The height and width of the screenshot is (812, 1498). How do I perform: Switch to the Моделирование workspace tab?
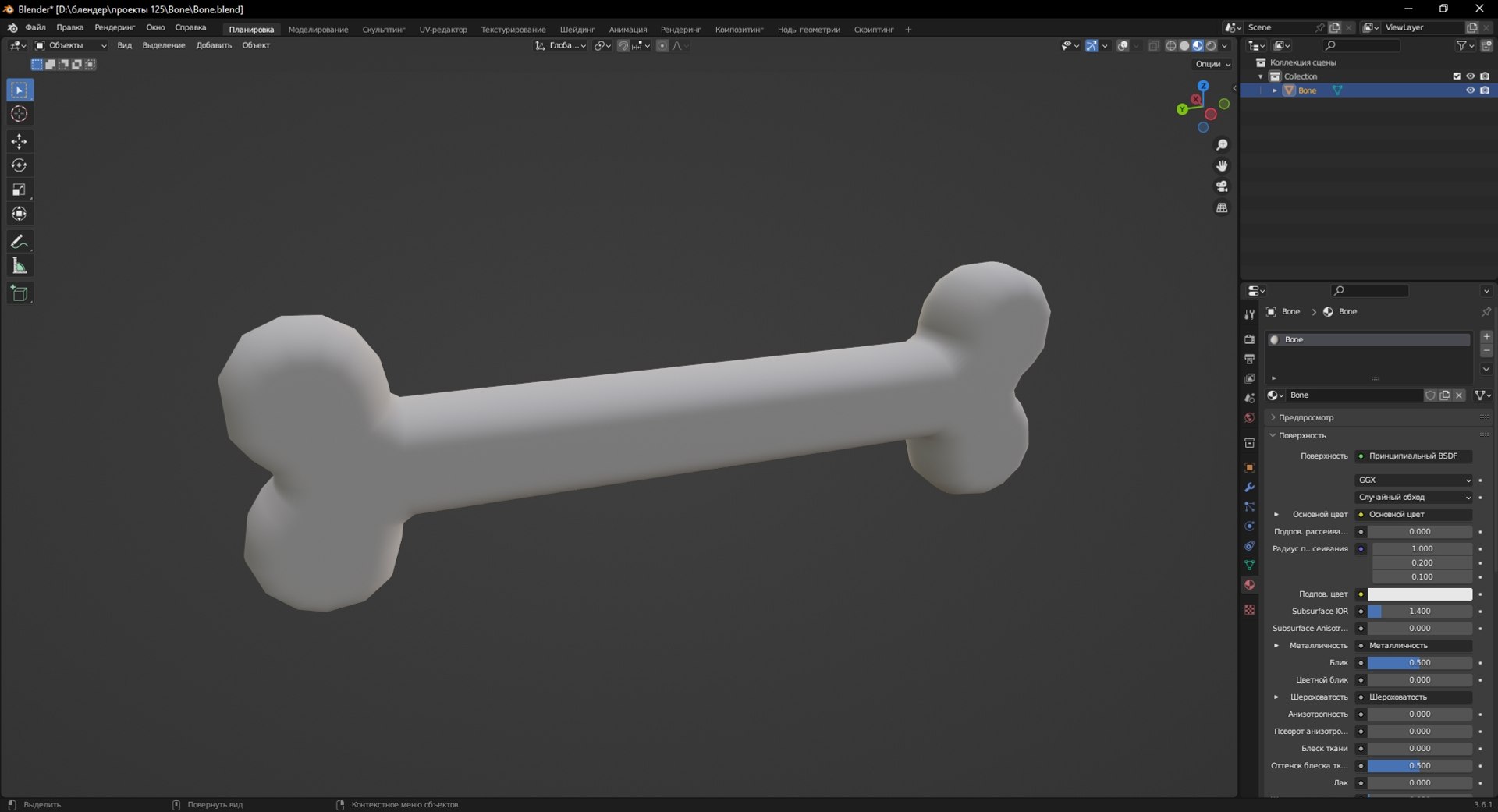318,30
